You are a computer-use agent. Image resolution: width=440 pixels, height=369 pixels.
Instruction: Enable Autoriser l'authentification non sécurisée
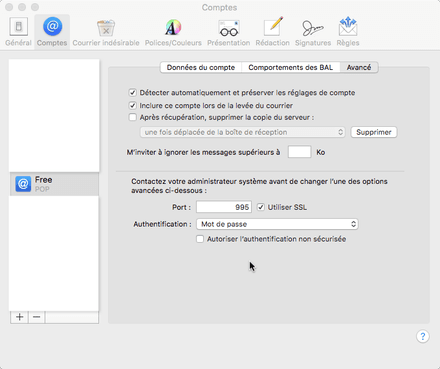click(x=200, y=239)
